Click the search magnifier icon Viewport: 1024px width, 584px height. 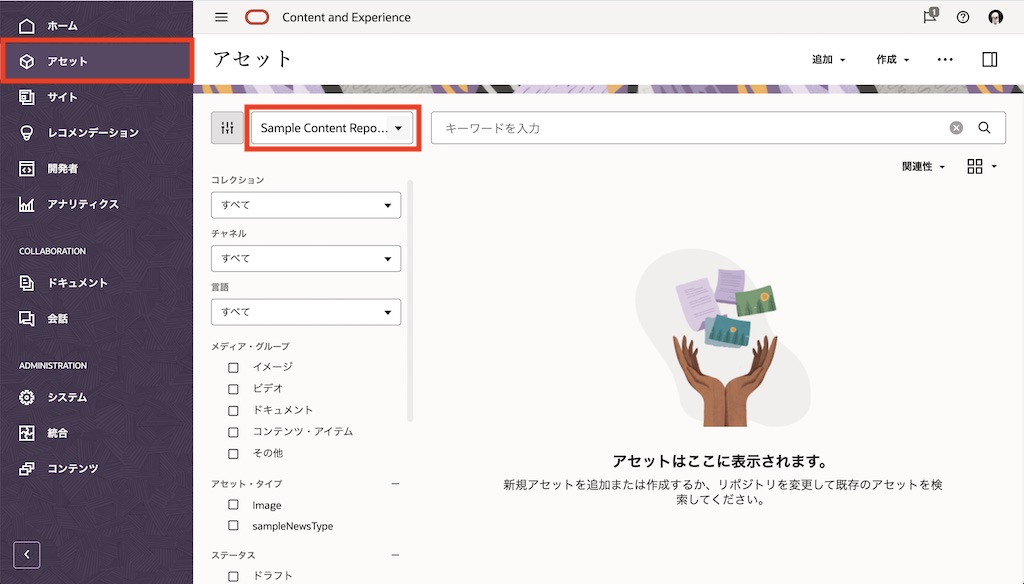pos(984,128)
